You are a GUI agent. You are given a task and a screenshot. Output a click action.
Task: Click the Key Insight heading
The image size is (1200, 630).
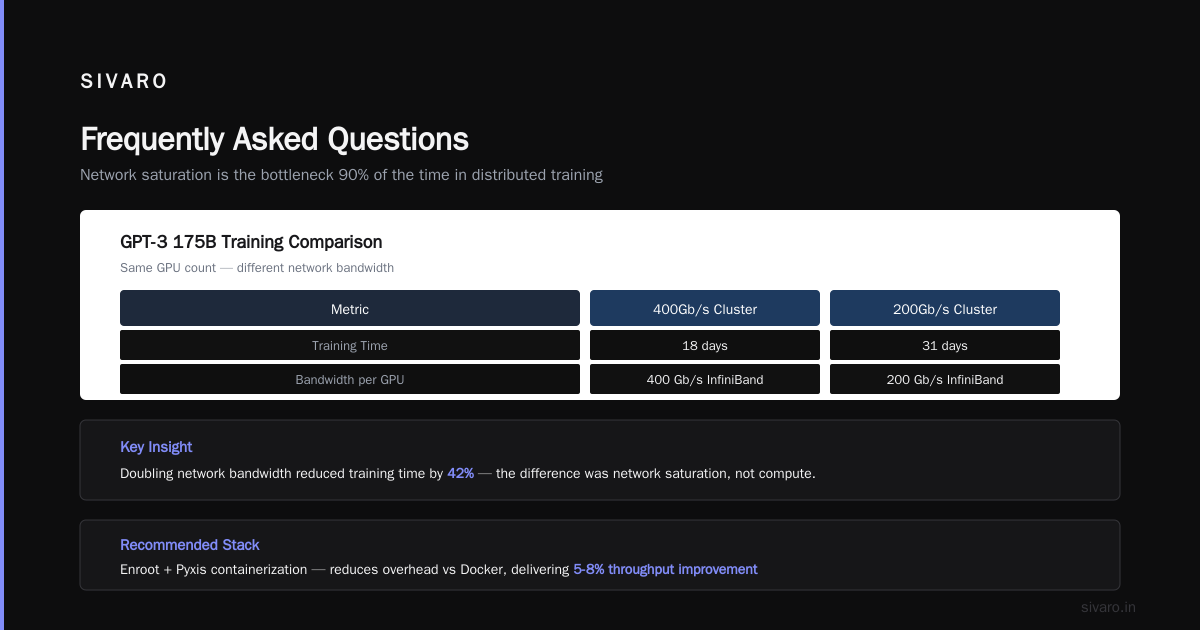point(156,447)
